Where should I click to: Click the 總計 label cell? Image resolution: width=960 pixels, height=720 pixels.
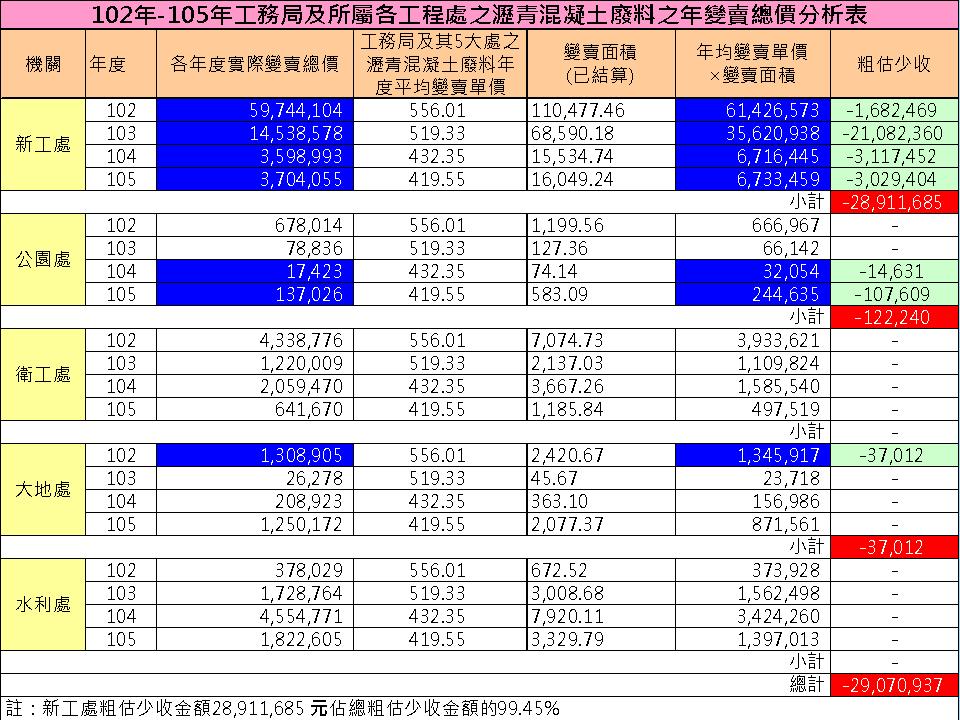[807, 684]
